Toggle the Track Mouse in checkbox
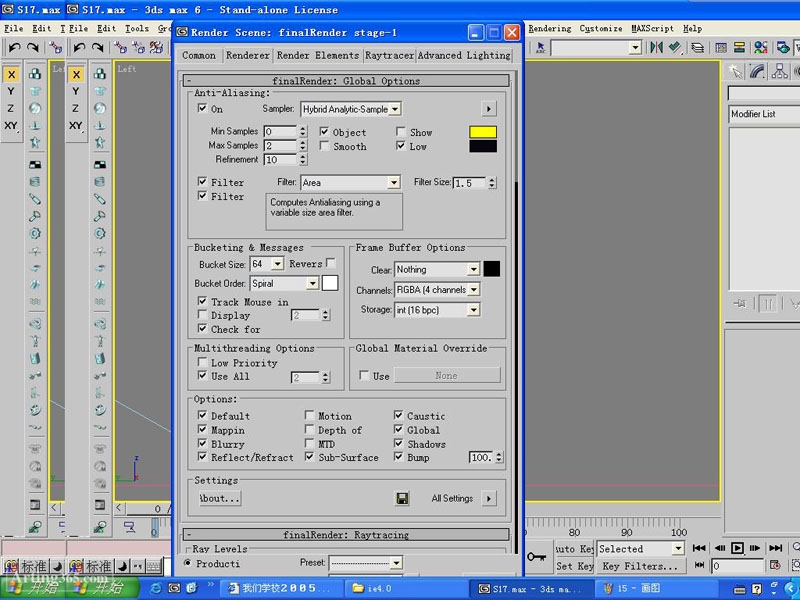Screen dimensions: 800x600 coord(203,301)
